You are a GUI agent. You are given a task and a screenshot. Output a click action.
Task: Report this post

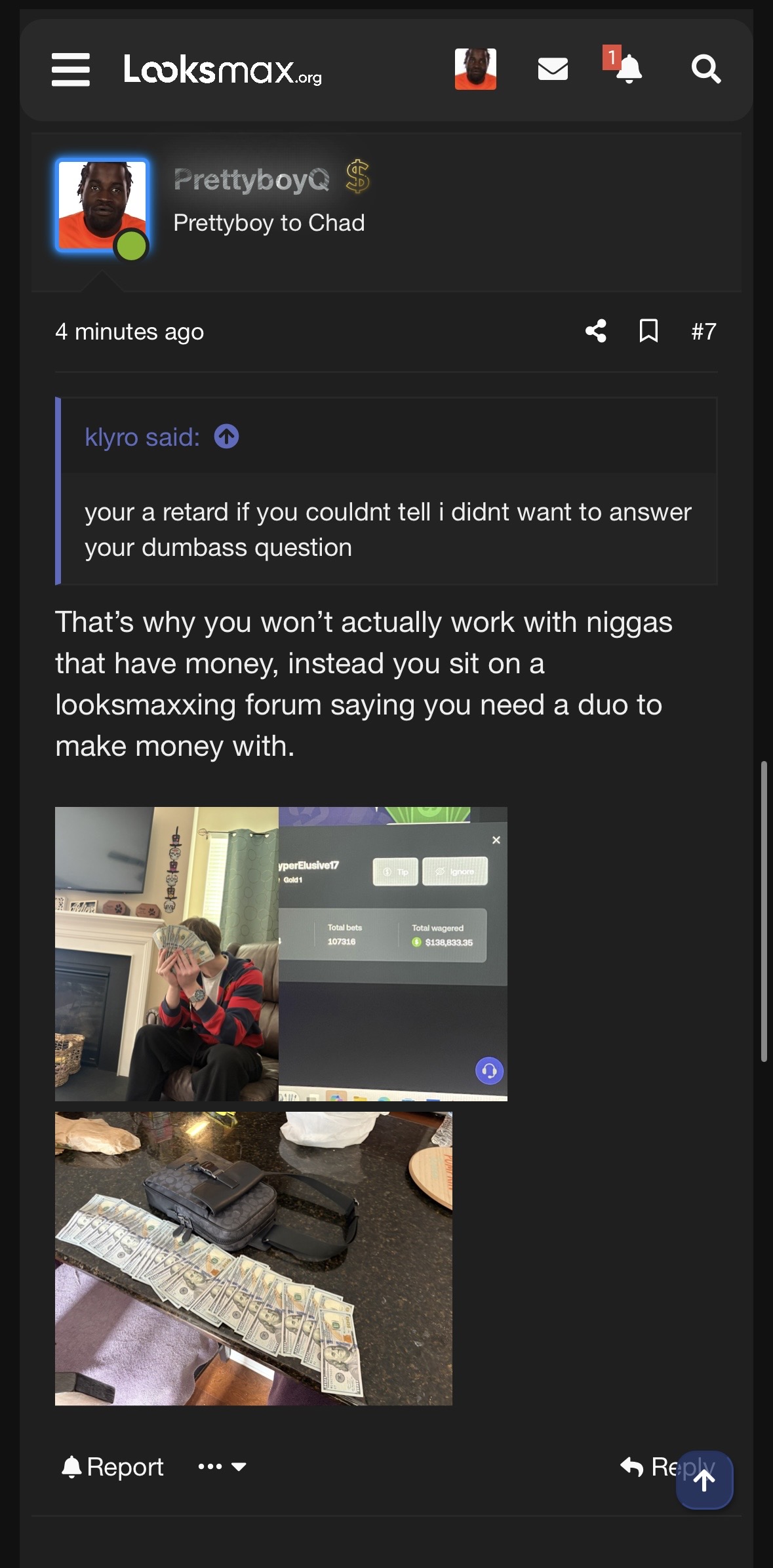[112, 1467]
